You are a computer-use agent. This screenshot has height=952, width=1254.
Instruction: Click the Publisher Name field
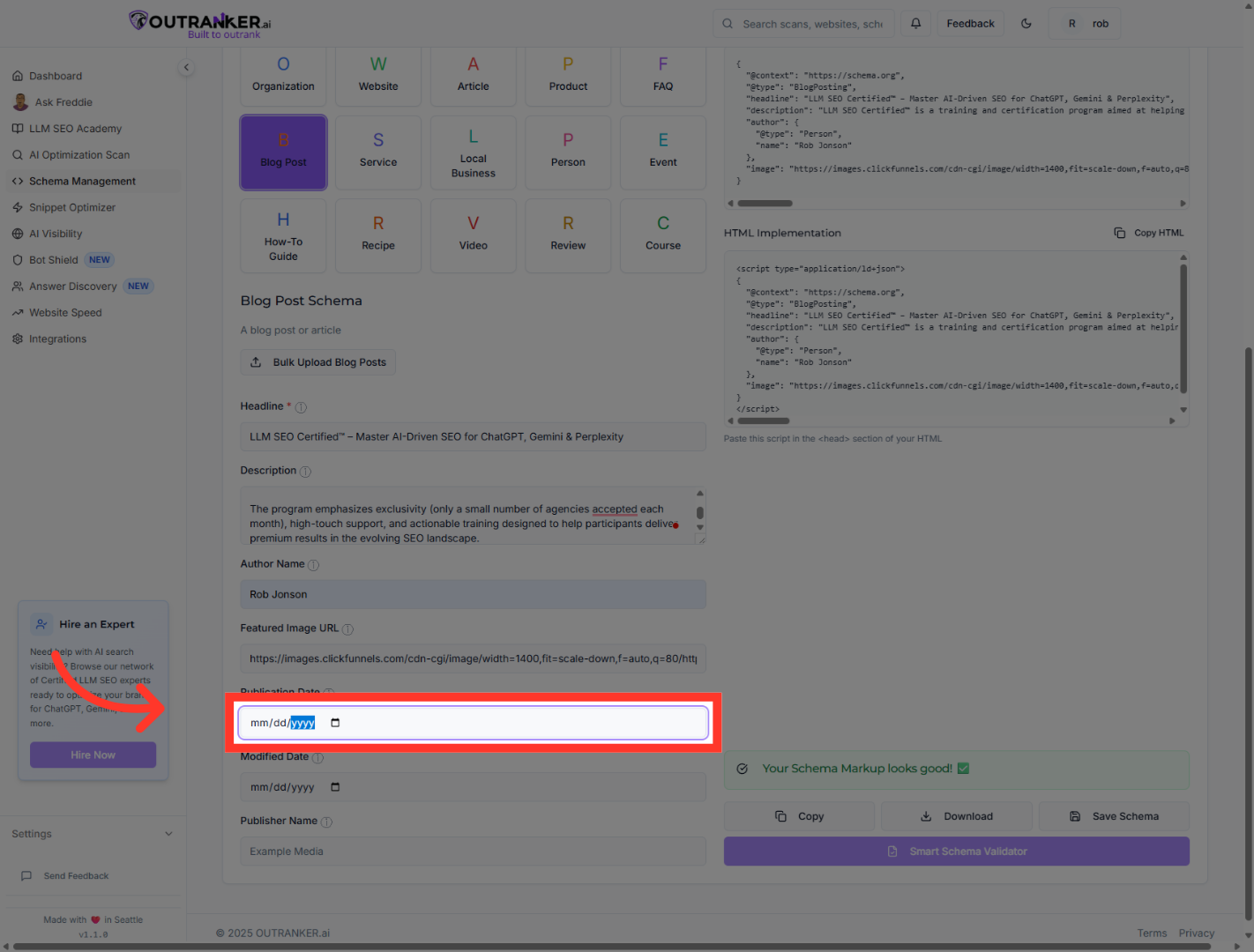pos(474,852)
